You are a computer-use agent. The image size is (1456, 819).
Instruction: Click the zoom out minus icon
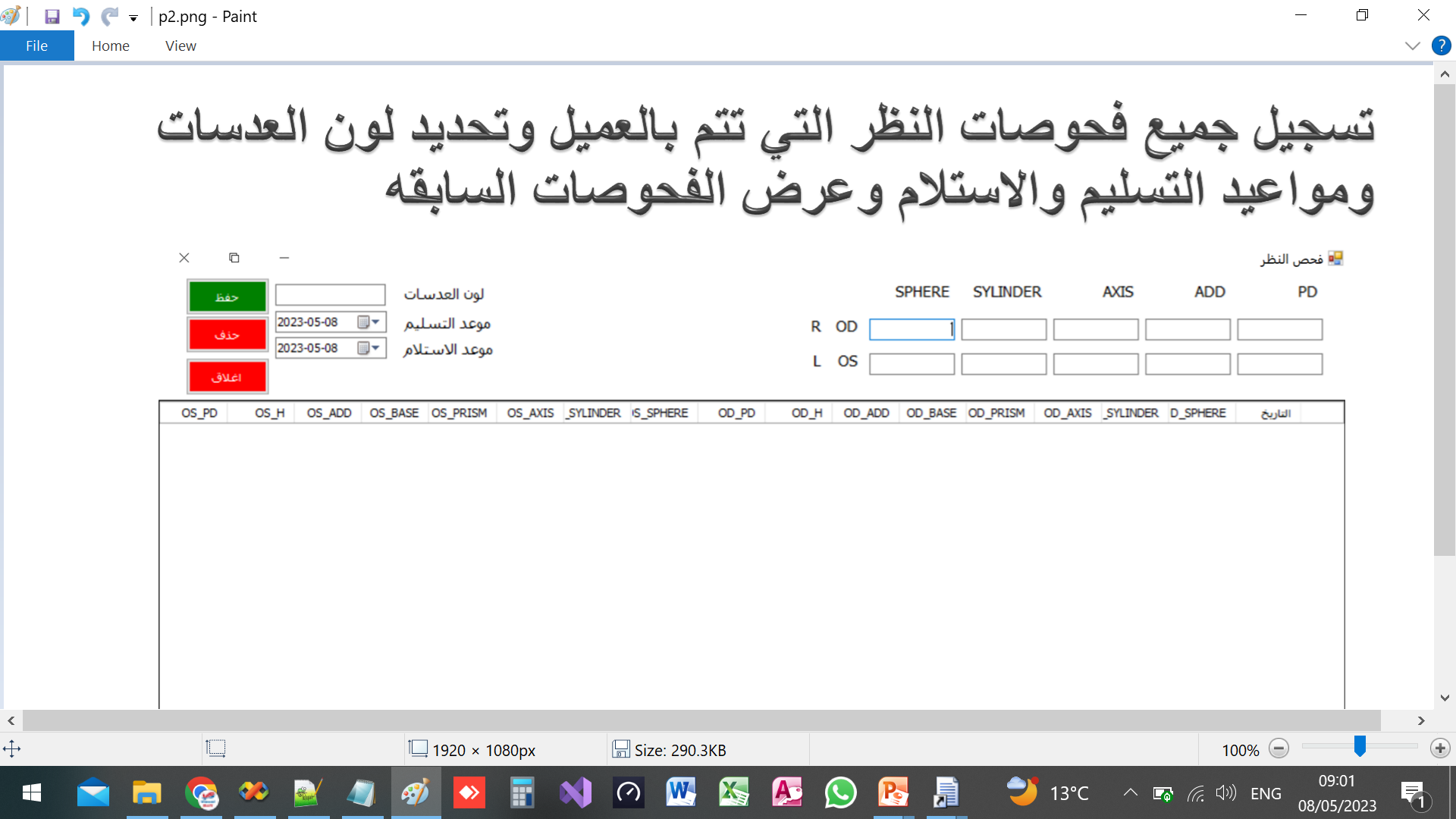tap(1279, 749)
